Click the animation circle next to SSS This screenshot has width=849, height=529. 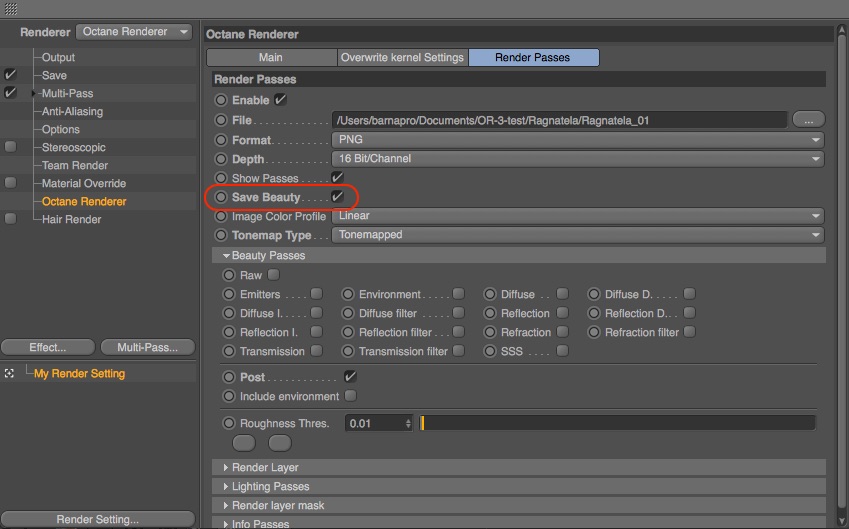click(490, 351)
